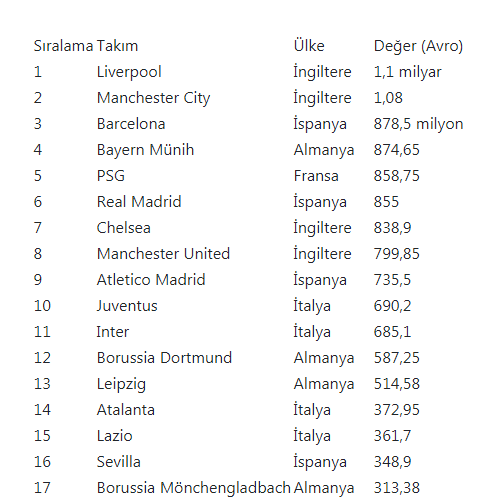
Task: Select the 1,1 milyar value cell
Action: [408, 72]
